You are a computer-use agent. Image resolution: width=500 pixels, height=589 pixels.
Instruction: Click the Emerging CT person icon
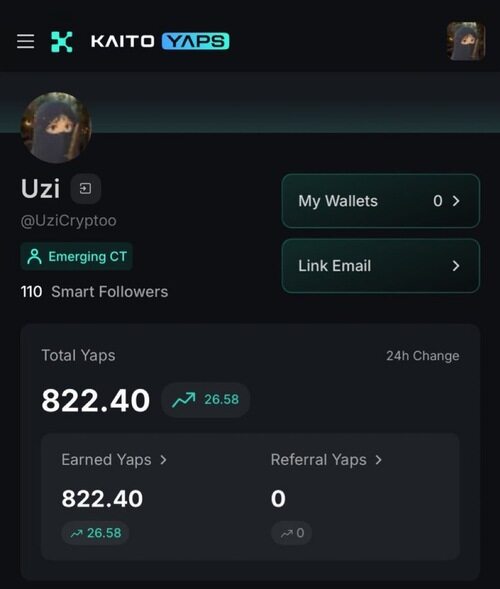[x=35, y=256]
